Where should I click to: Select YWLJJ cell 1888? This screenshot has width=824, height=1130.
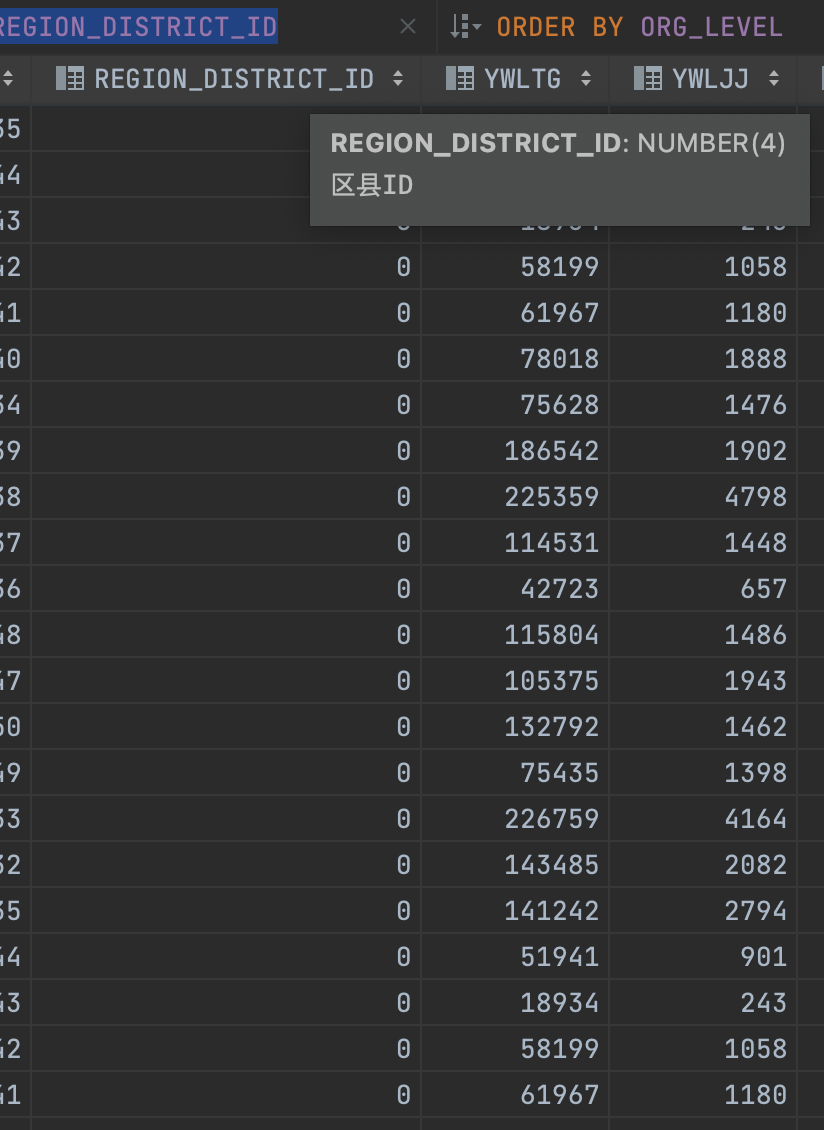tap(703, 358)
